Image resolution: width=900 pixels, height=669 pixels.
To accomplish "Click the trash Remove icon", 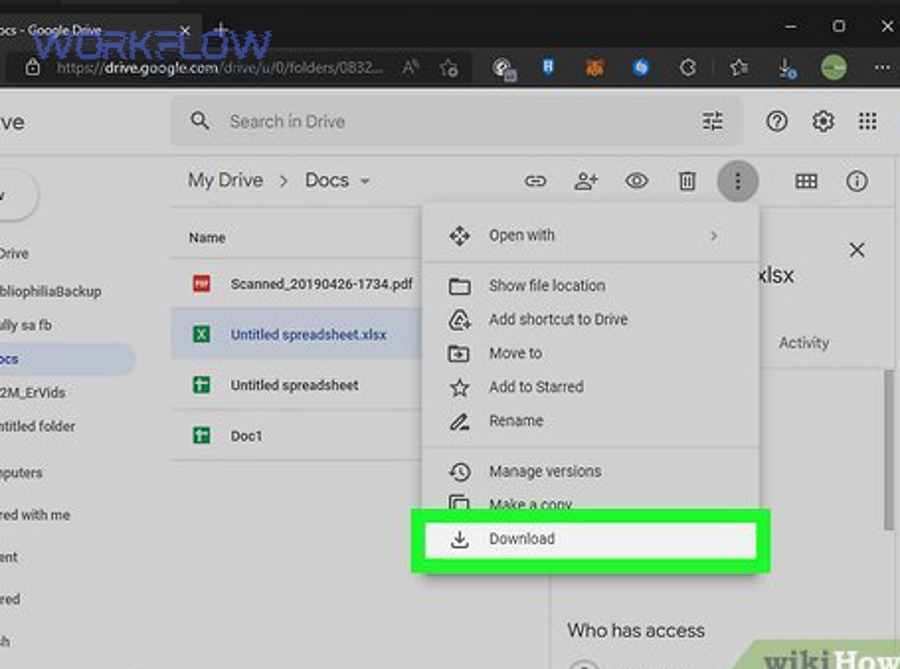I will [687, 181].
